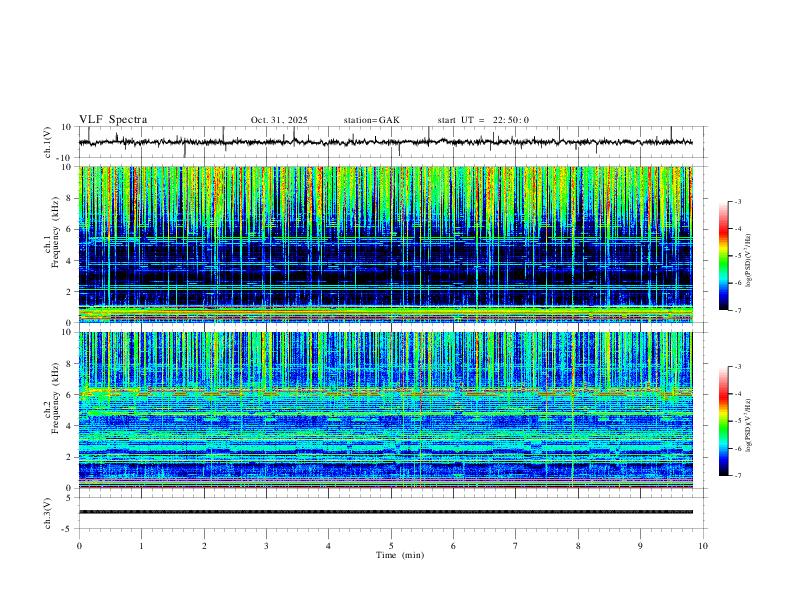Click the ch.2 spectrogram color scale bar
Image resolution: width=792 pixels, height=612 pixels.
click(x=723, y=421)
